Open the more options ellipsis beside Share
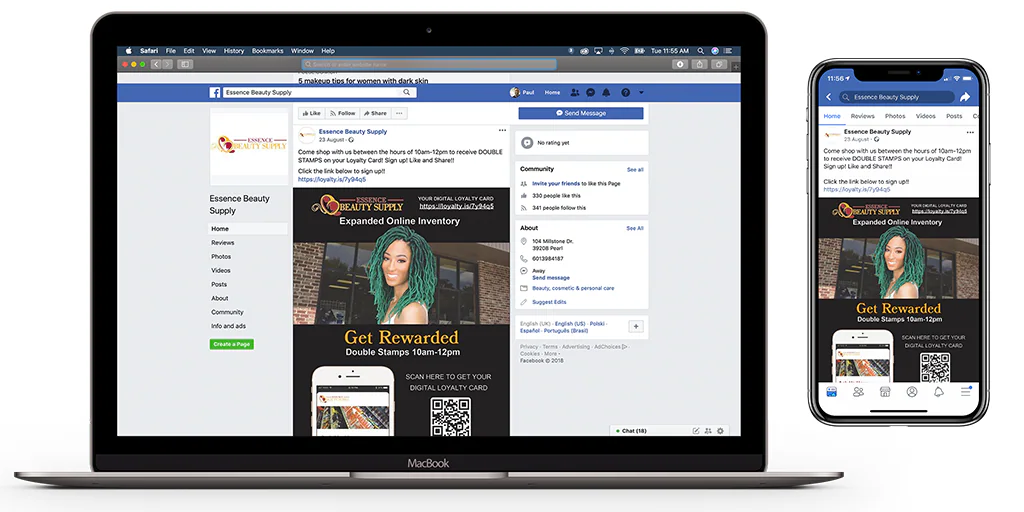 pos(399,113)
